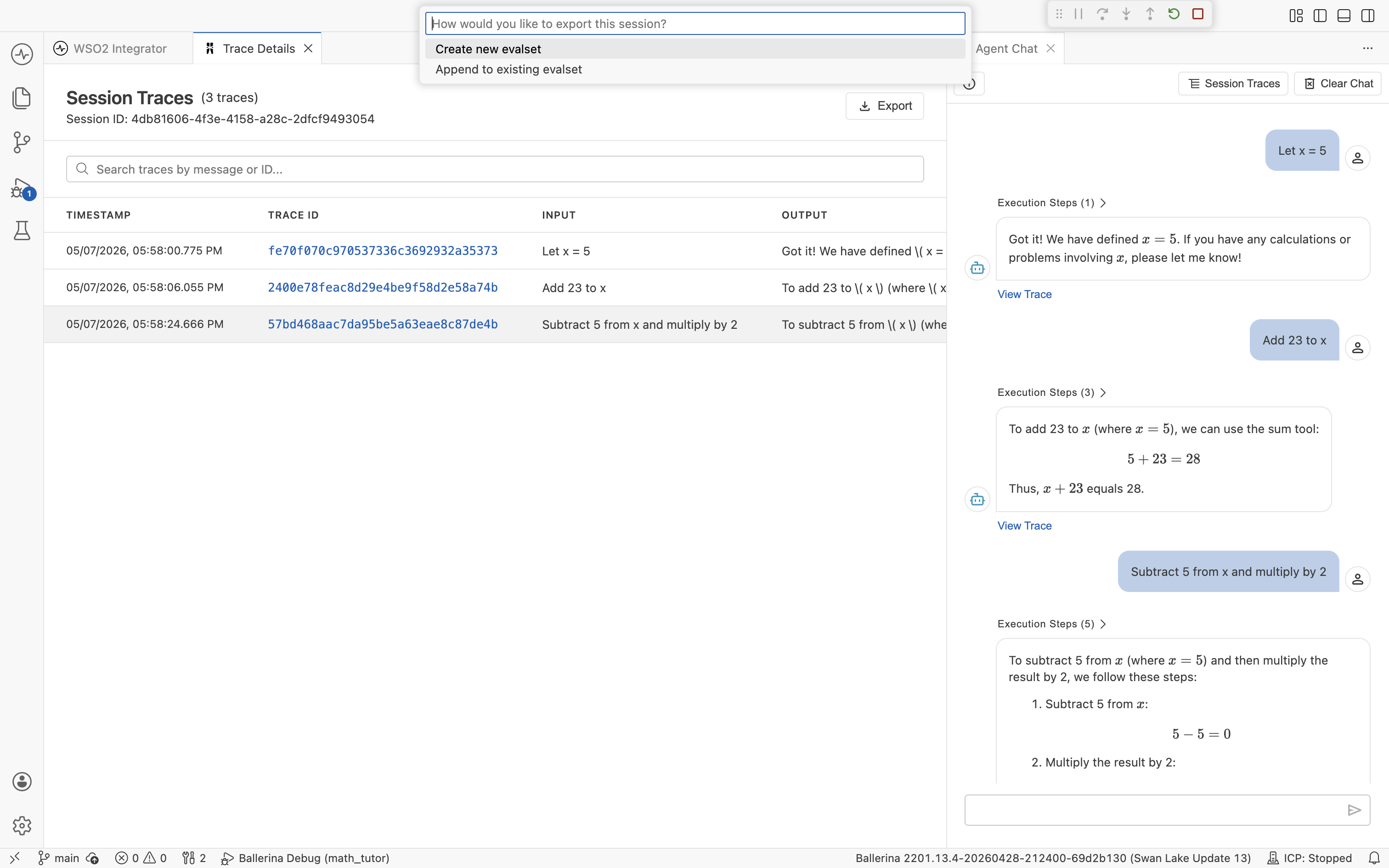Click the Session Traces button
Screen dimensions: 1389x868
[1233, 83]
